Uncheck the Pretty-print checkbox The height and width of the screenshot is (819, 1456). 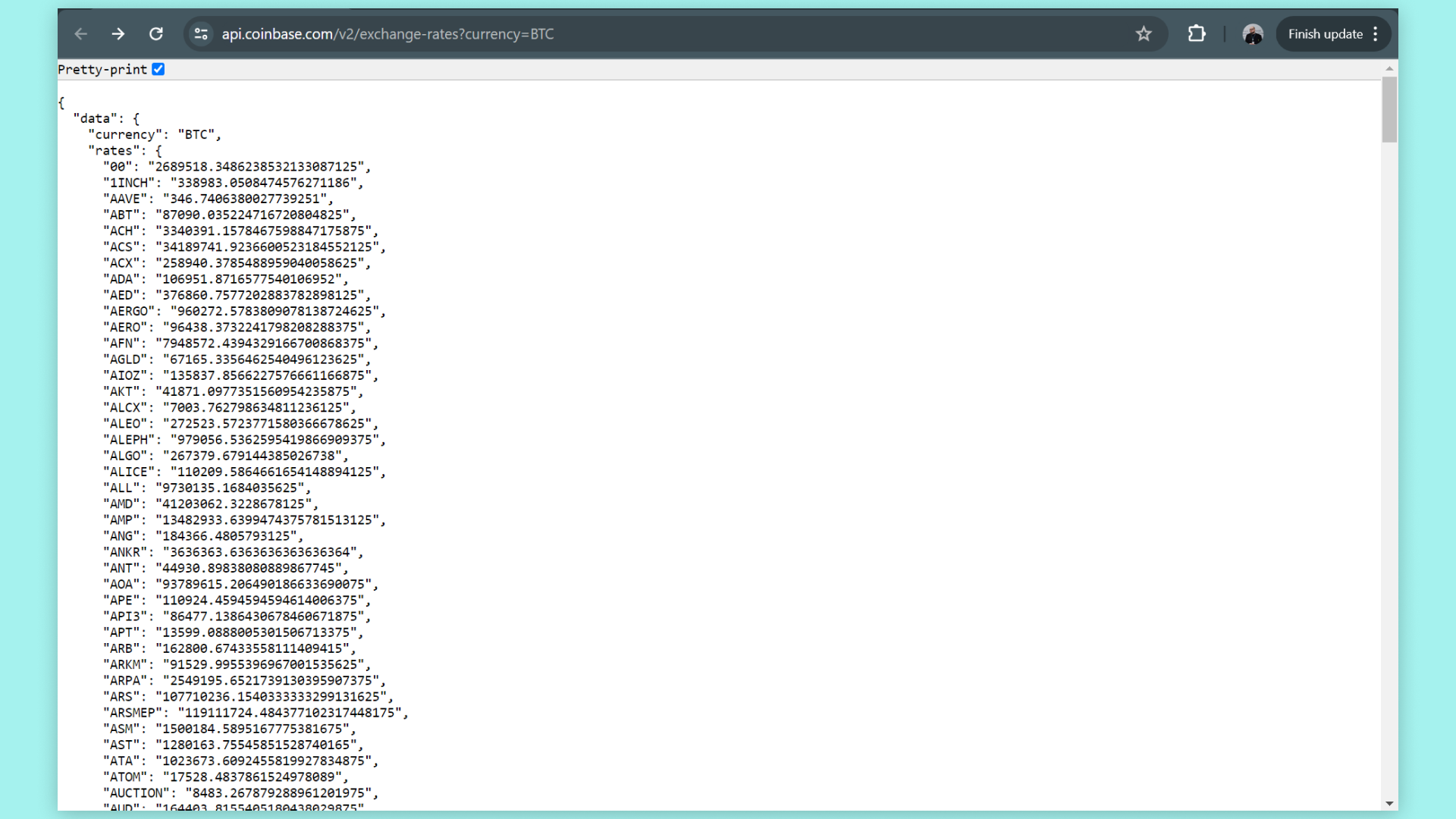158,69
